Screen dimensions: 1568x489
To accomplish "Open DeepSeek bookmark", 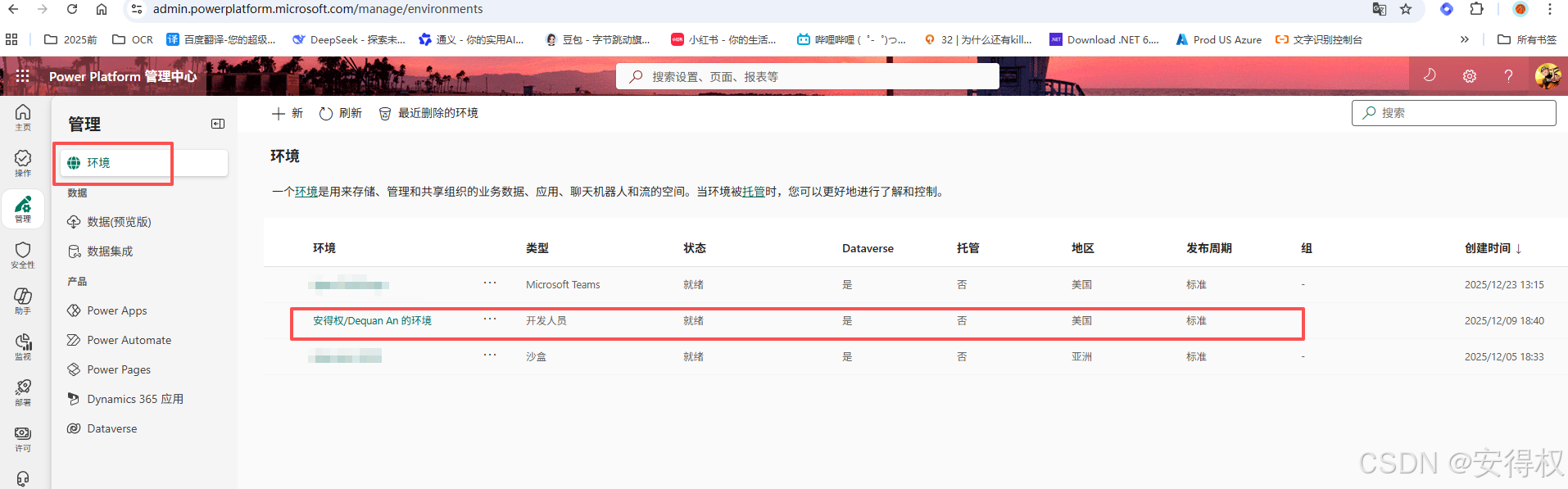I will [x=348, y=39].
